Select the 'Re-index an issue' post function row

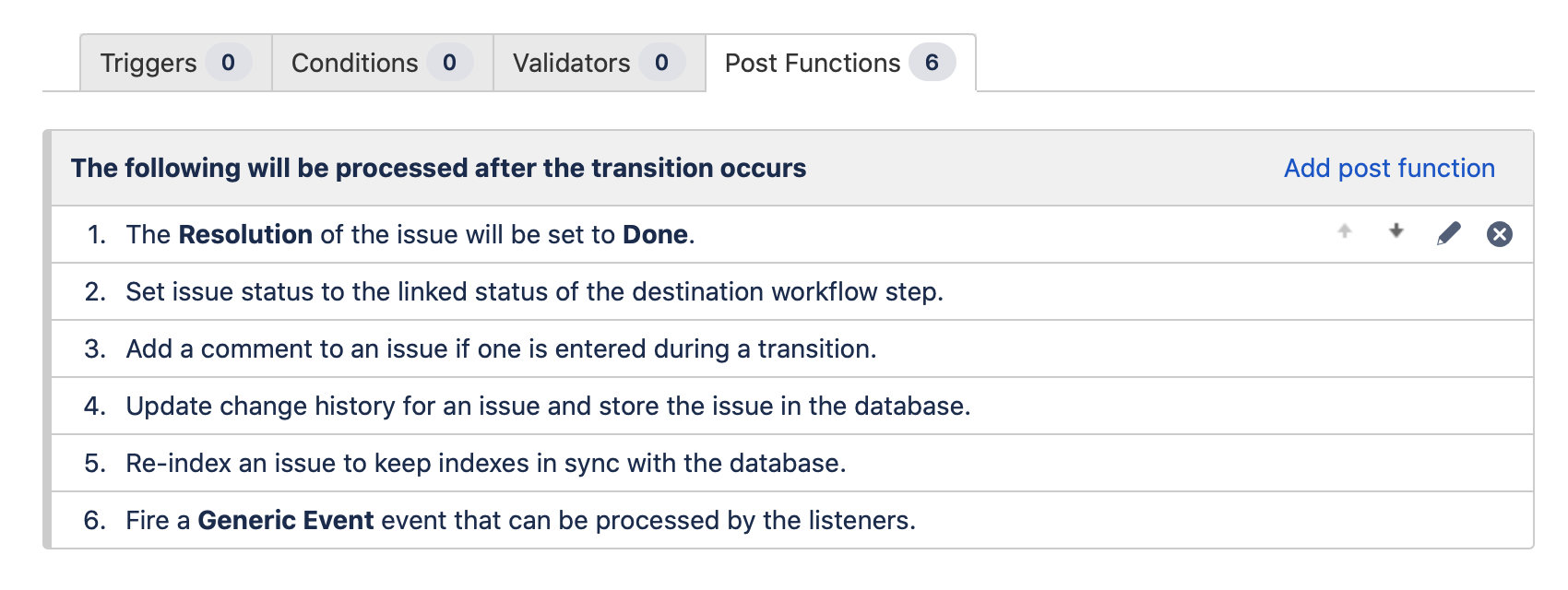click(x=486, y=463)
